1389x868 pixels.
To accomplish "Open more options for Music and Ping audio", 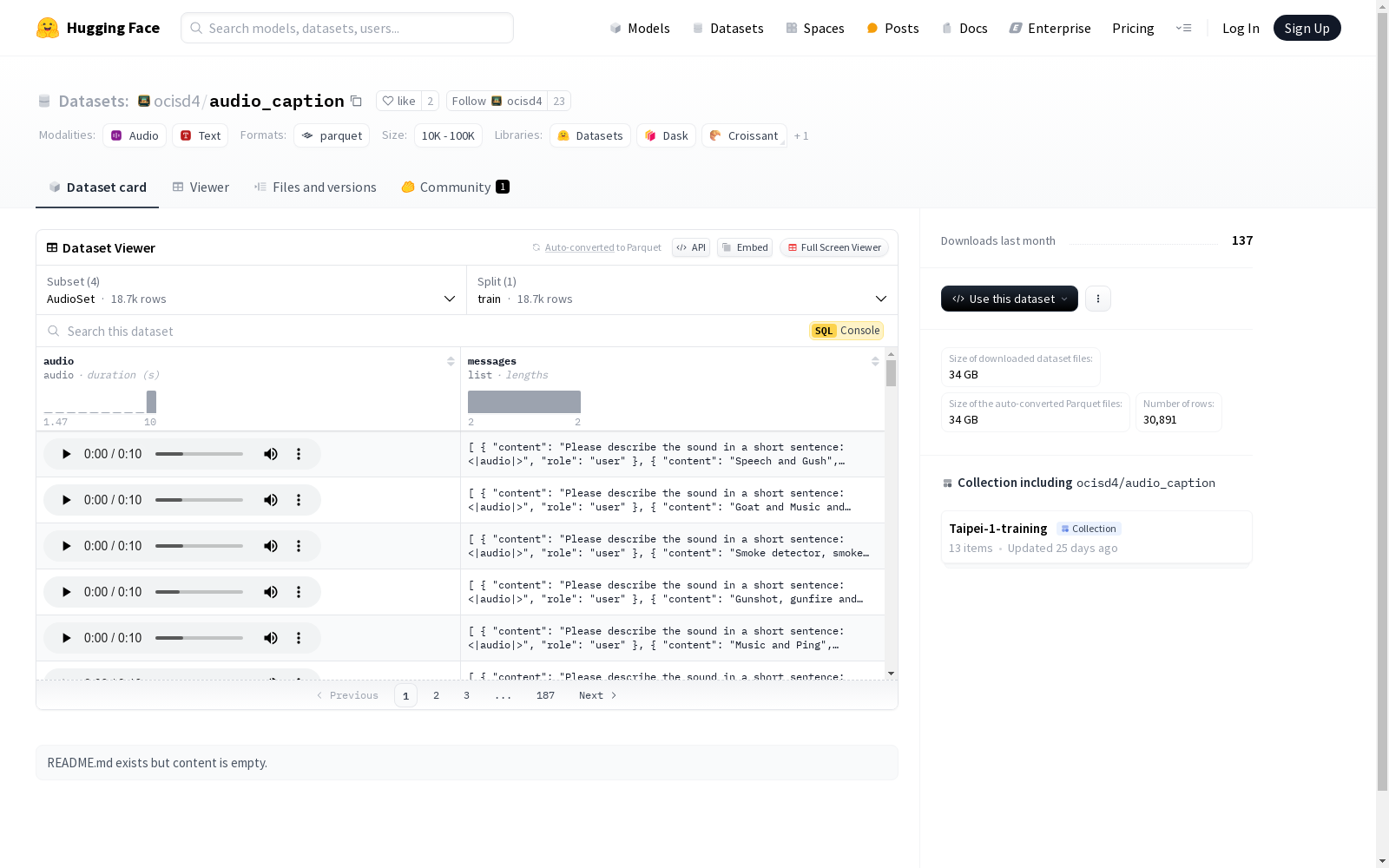I will pos(299,638).
